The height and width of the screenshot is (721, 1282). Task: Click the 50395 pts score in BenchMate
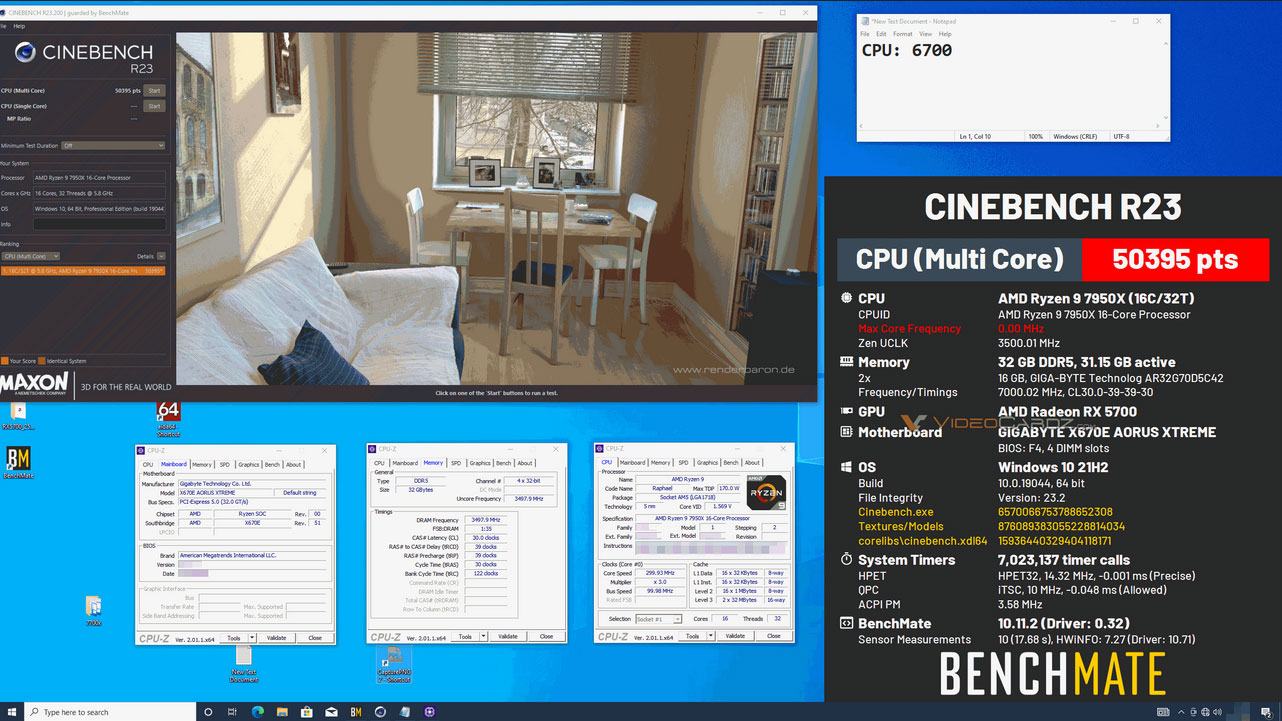(1175, 260)
